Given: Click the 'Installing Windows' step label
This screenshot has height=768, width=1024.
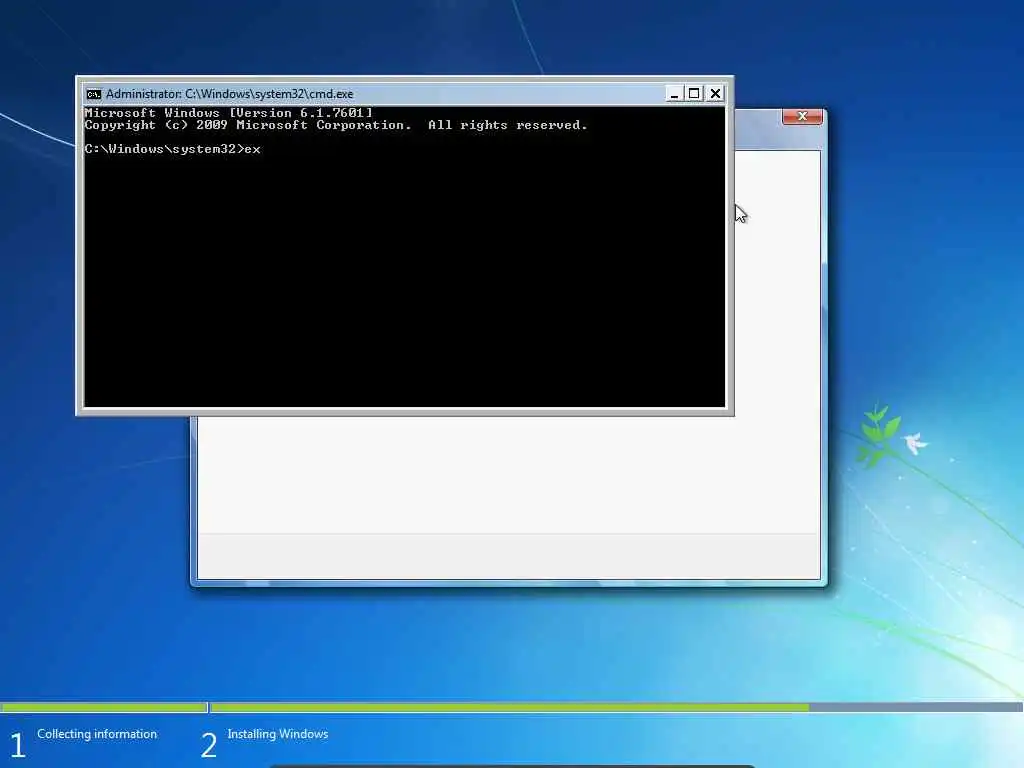Looking at the screenshot, I should [x=278, y=734].
